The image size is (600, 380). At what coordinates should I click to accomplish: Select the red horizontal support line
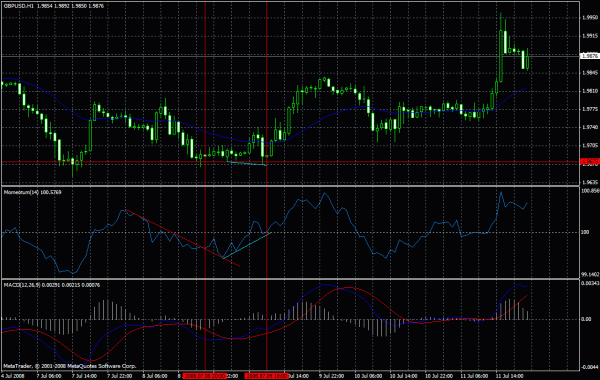pyautogui.click(x=291, y=162)
